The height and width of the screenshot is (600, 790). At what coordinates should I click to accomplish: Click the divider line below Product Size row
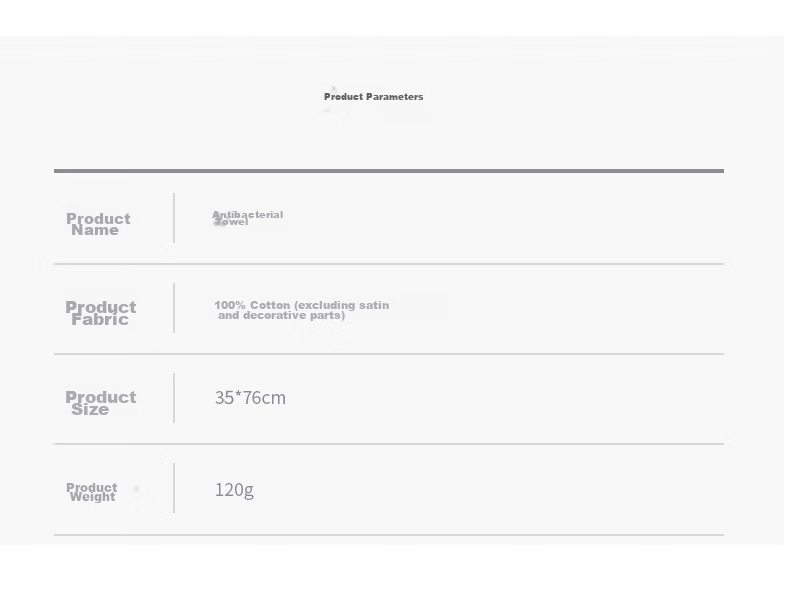point(389,444)
